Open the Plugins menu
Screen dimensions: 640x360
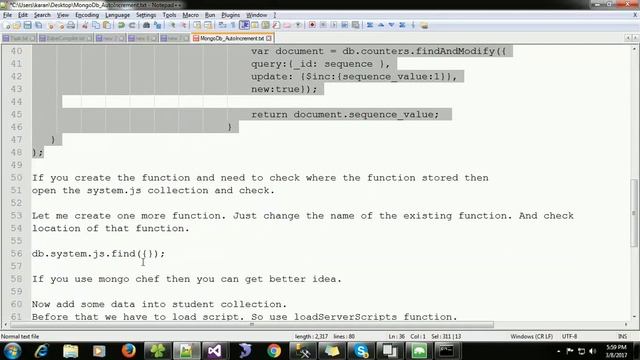point(231,15)
